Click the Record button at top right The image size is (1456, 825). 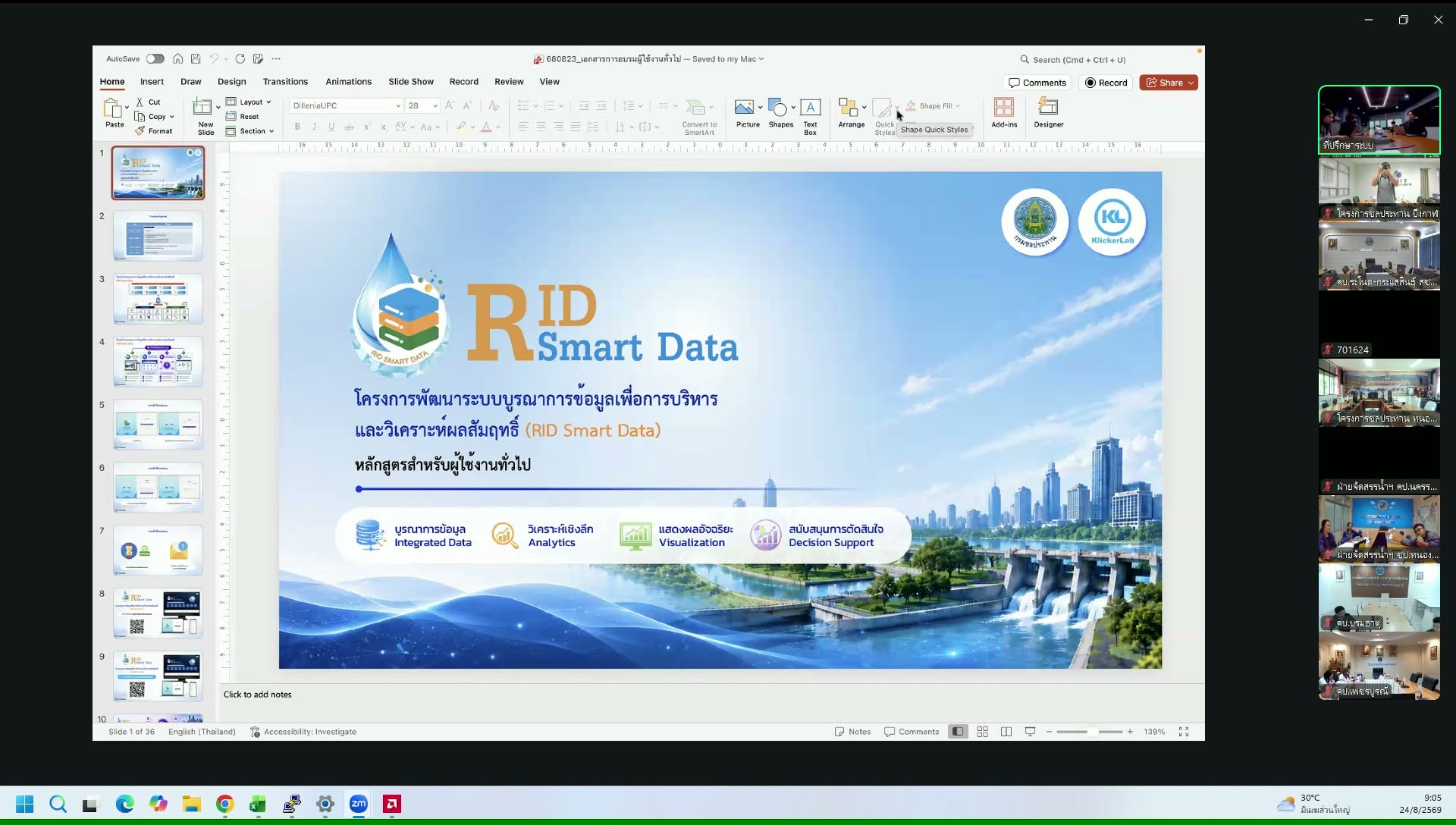click(1106, 83)
